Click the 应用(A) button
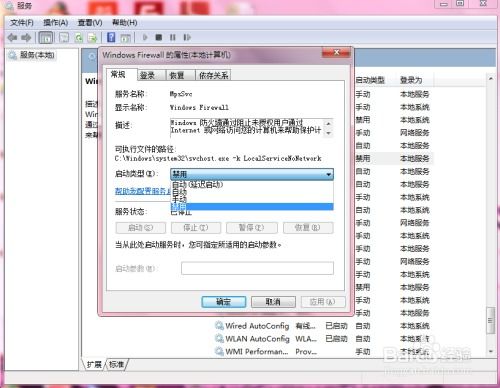The height and width of the screenshot is (388, 500). 323,302
